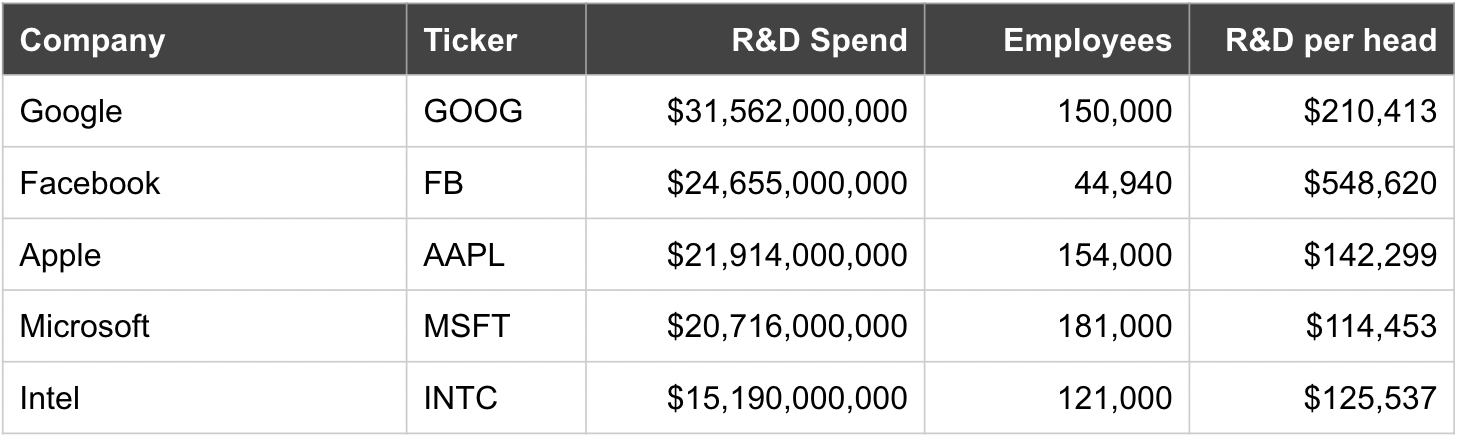The height and width of the screenshot is (439, 1463).
Task: Click the AAPL ticker cell
Action: tap(464, 255)
